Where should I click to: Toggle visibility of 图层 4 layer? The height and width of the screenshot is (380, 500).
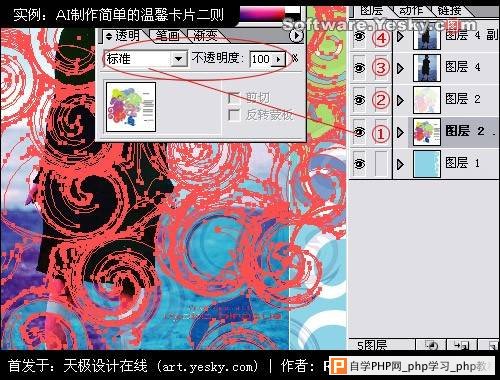pos(359,68)
